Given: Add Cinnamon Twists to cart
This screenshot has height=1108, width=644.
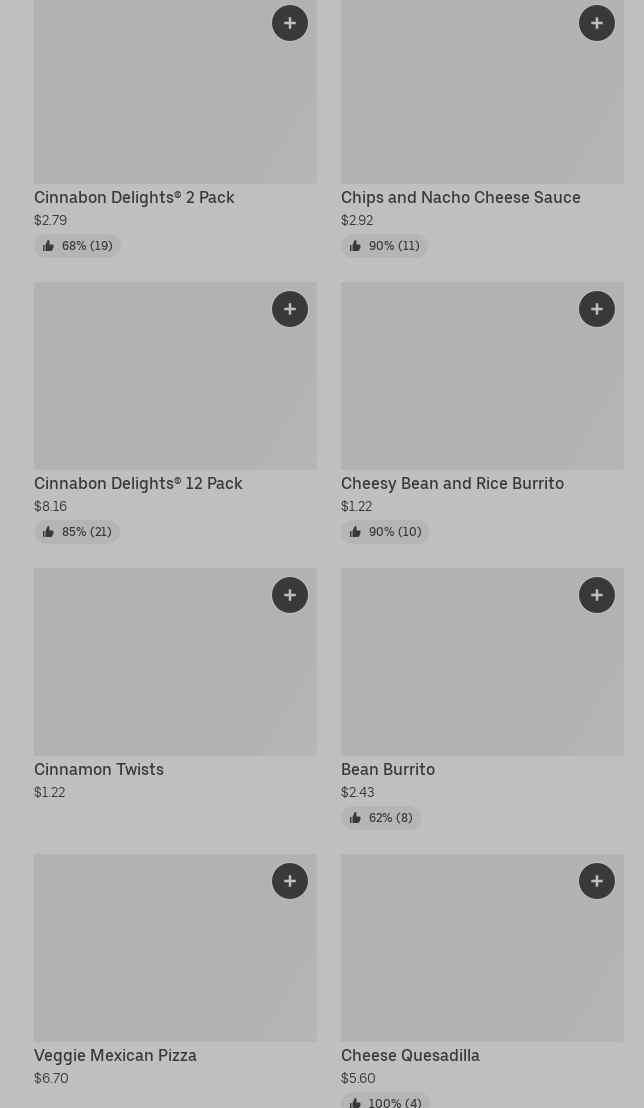Looking at the screenshot, I should click(x=290, y=595).
